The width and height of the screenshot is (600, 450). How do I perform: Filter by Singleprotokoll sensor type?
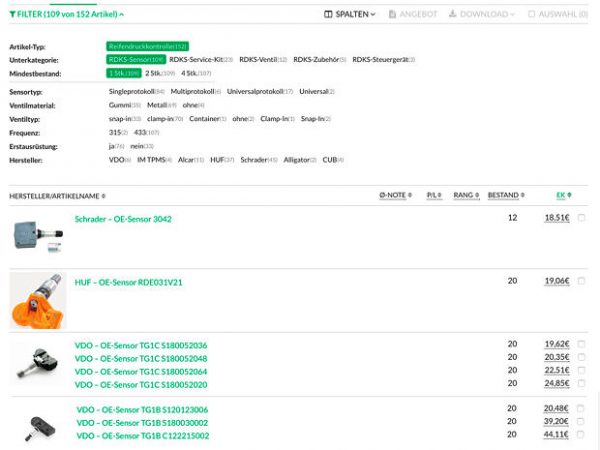[x=136, y=91]
